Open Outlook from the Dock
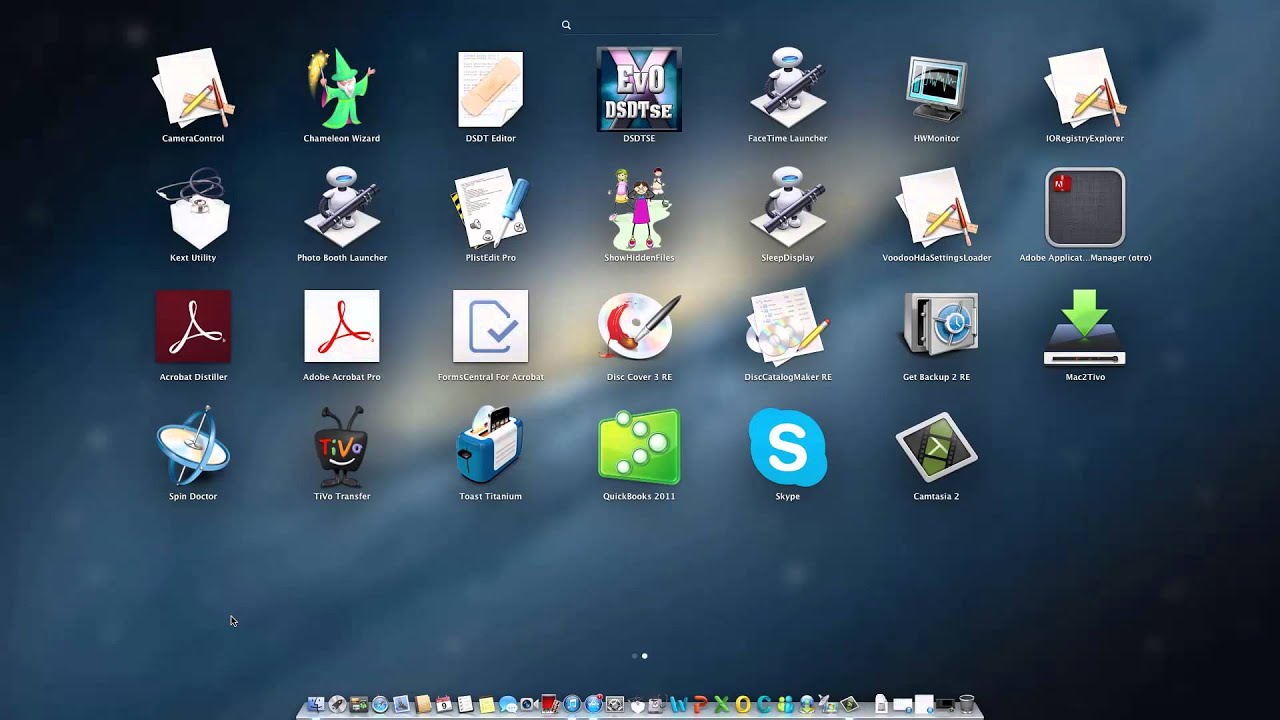The image size is (1280, 720). pos(743,705)
